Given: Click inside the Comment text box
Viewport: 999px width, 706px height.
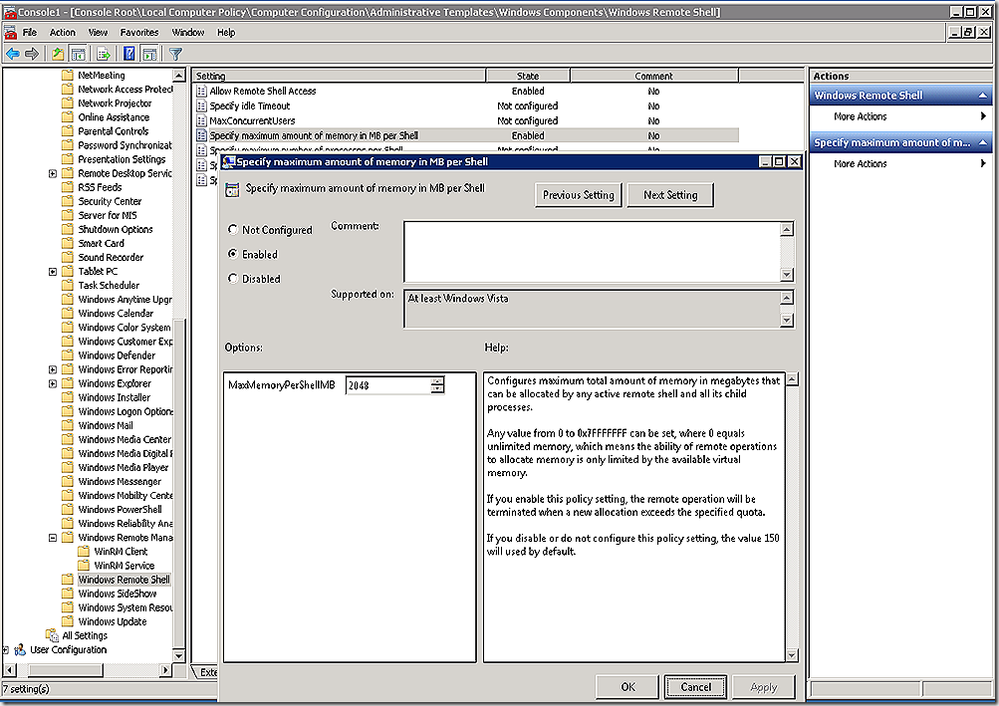Looking at the screenshot, I should click(592, 251).
